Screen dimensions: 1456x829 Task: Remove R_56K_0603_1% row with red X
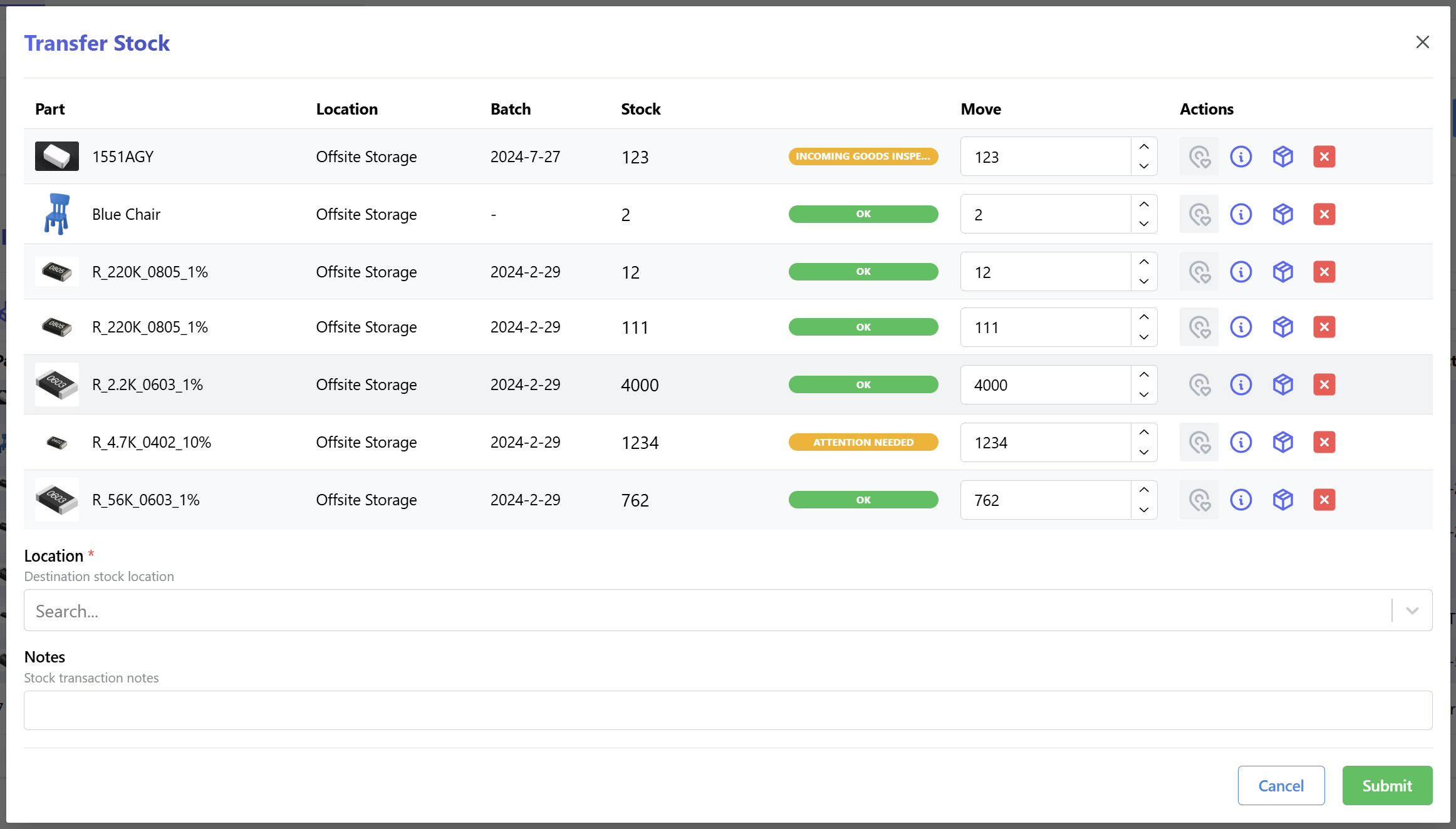coord(1324,500)
